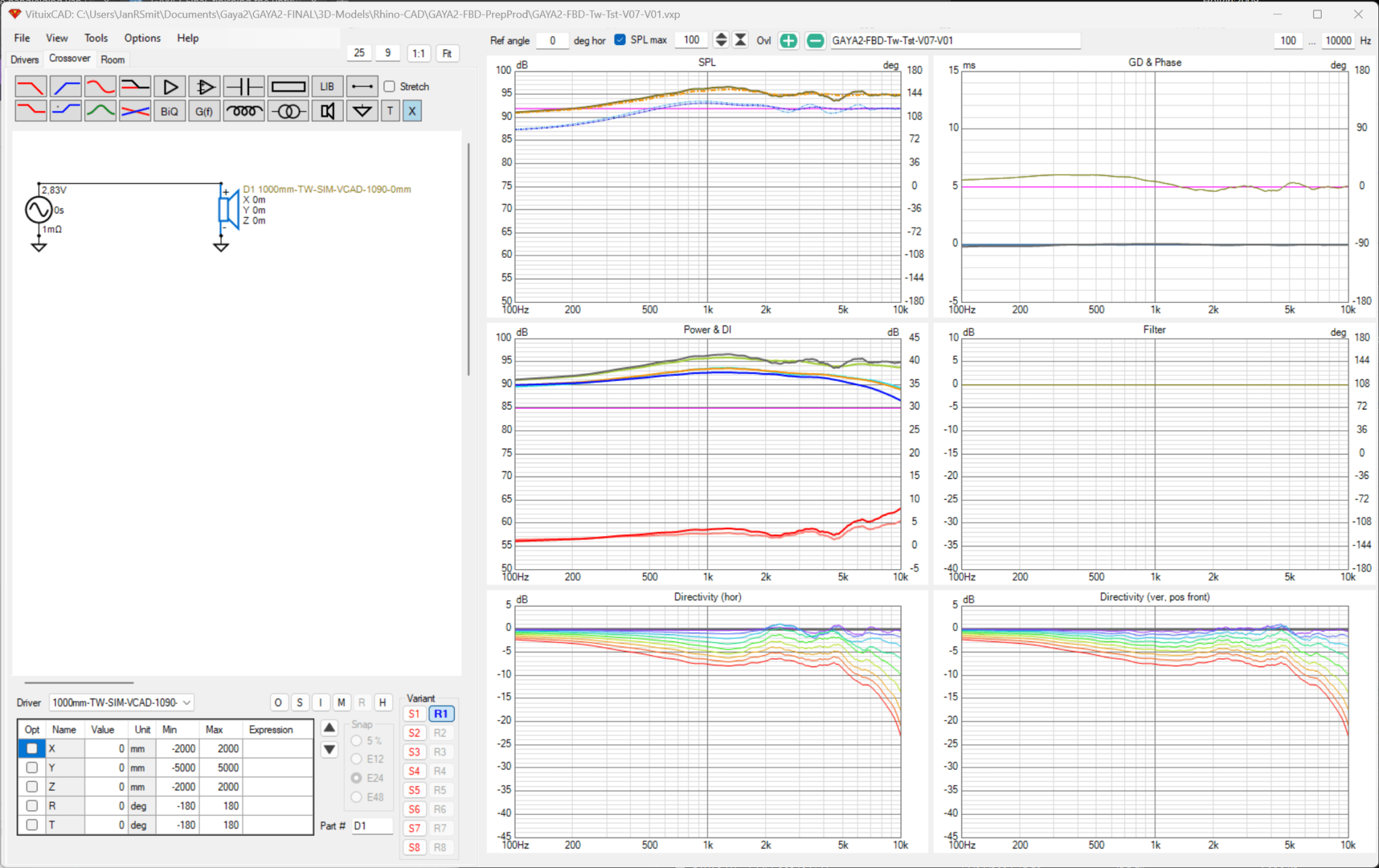This screenshot has width=1379, height=868.
Task: Click the LIB library button
Action: [327, 87]
